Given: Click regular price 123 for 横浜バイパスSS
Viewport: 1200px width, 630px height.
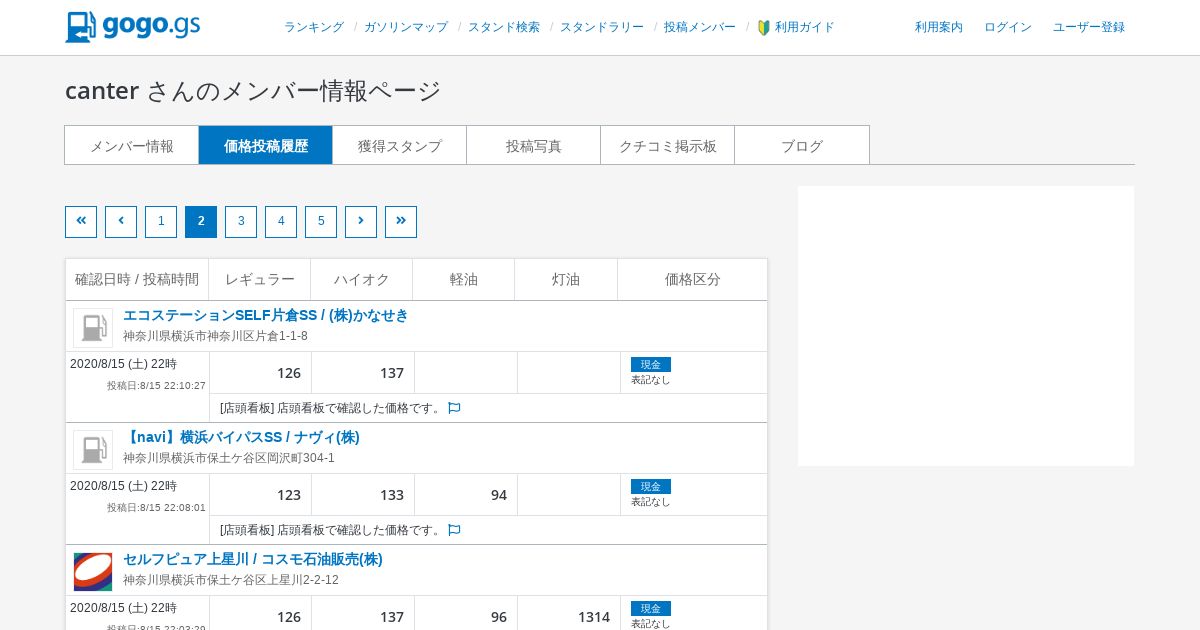Looking at the screenshot, I should coord(289,495).
